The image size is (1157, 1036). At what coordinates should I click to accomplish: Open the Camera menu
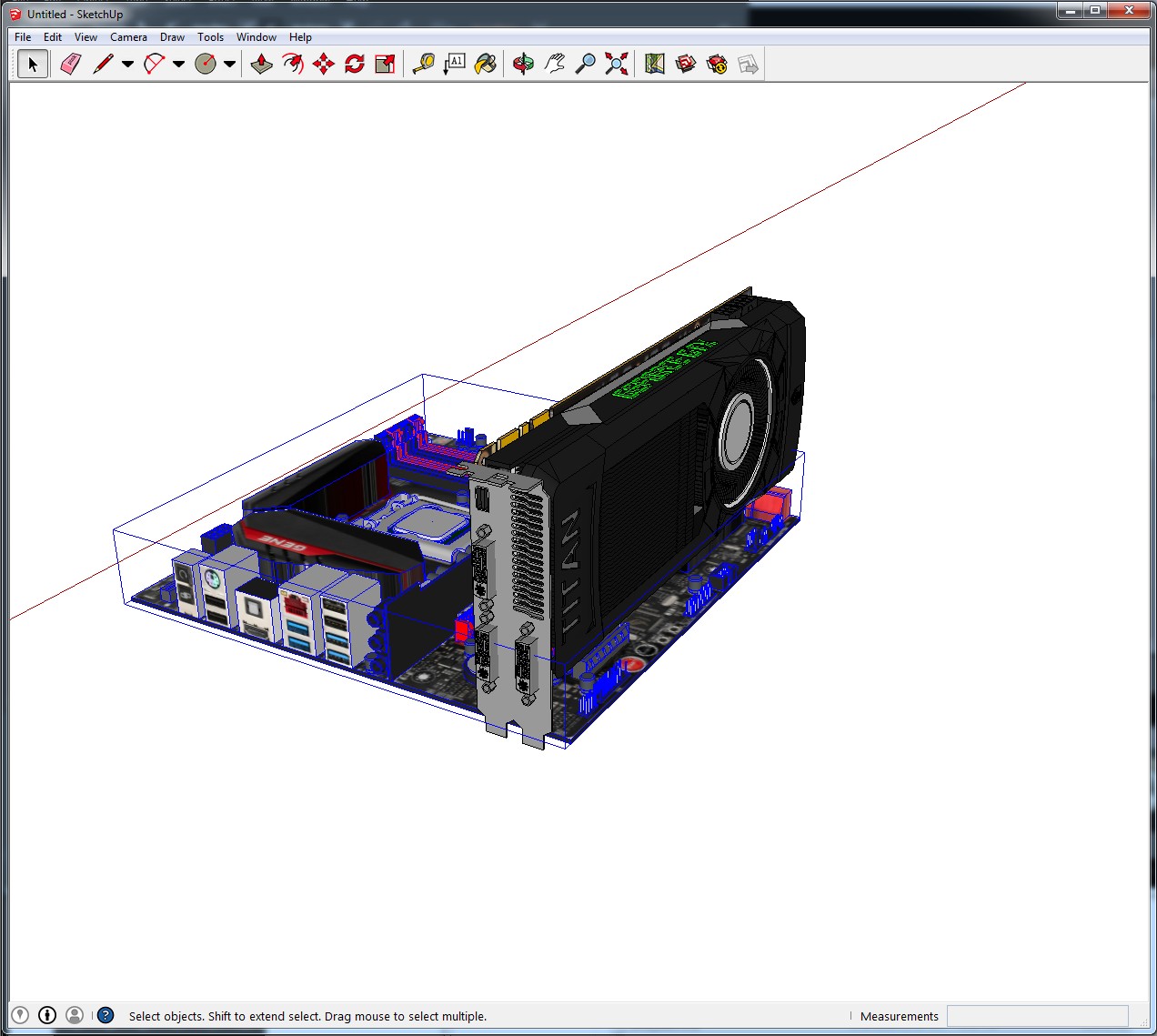click(128, 37)
